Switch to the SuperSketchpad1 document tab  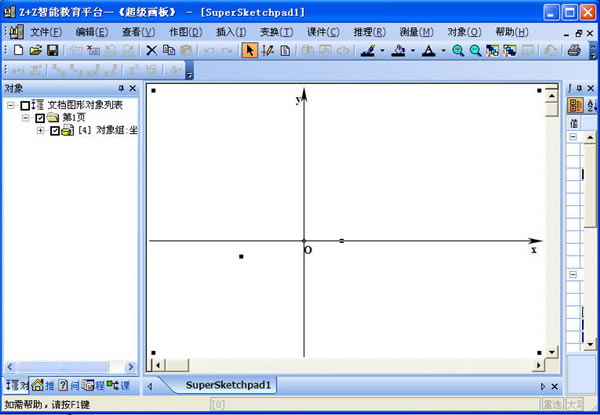[x=228, y=385]
